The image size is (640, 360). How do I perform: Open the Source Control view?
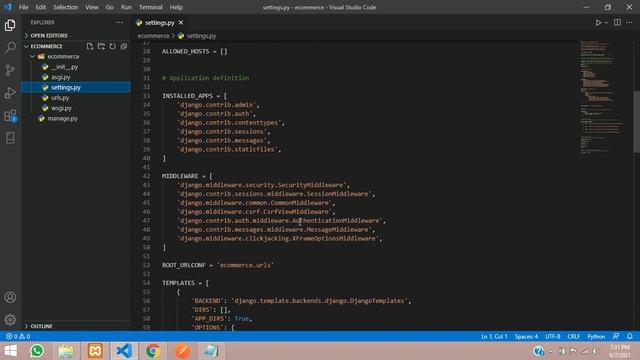pos(10,70)
